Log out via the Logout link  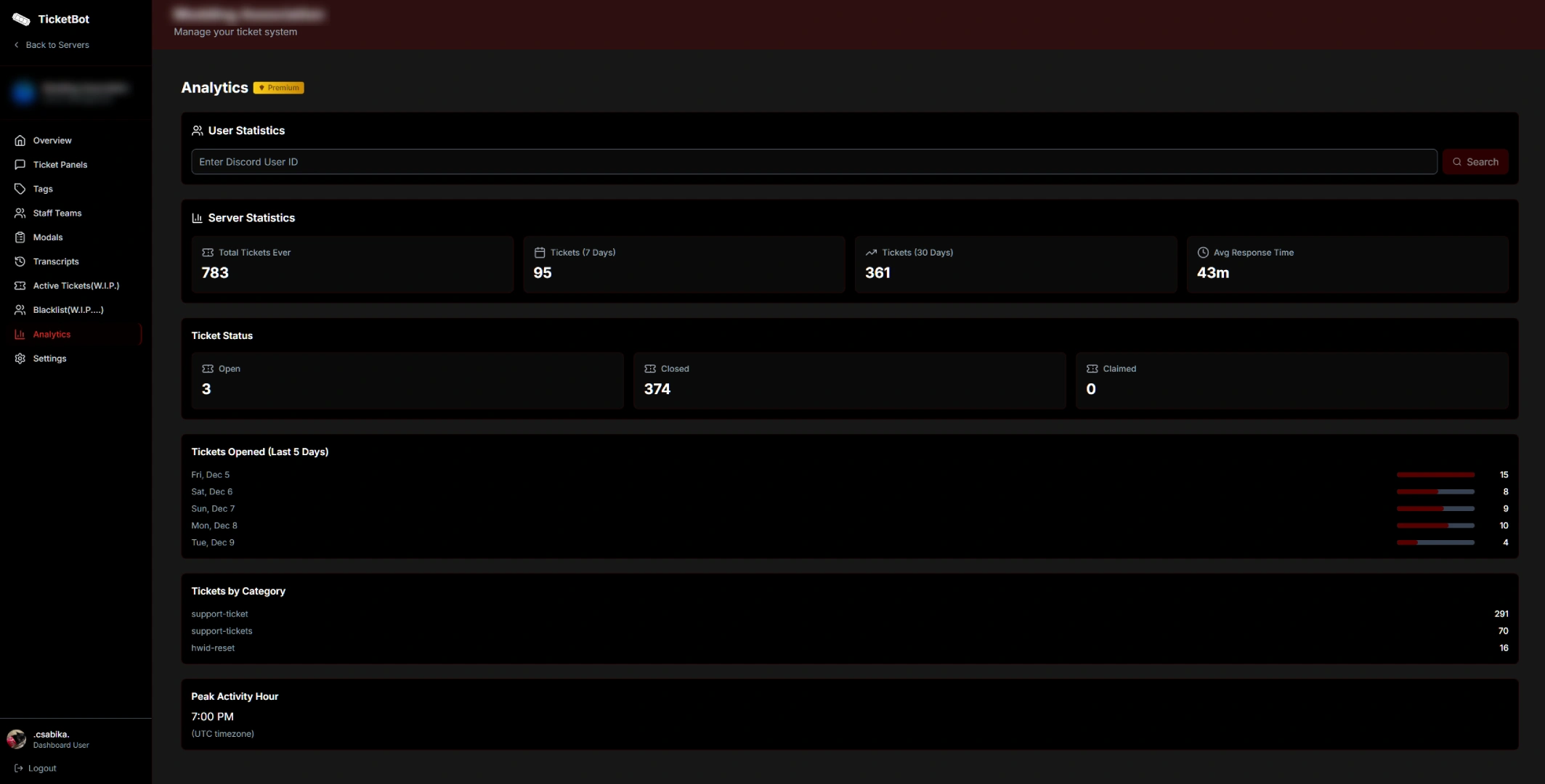pyautogui.click(x=41, y=767)
